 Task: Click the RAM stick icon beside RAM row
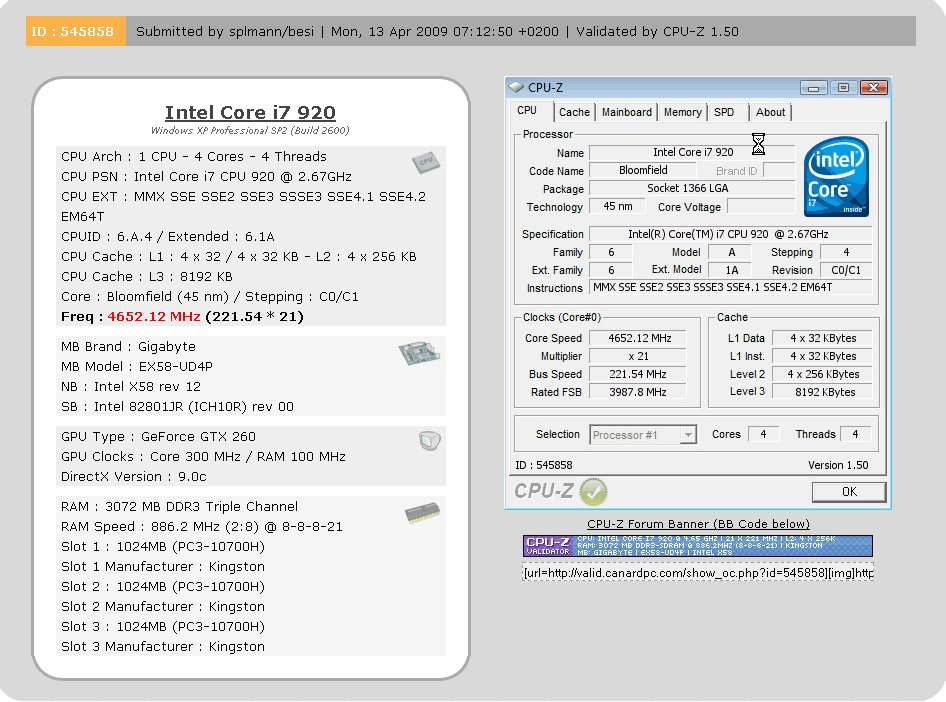pos(422,513)
